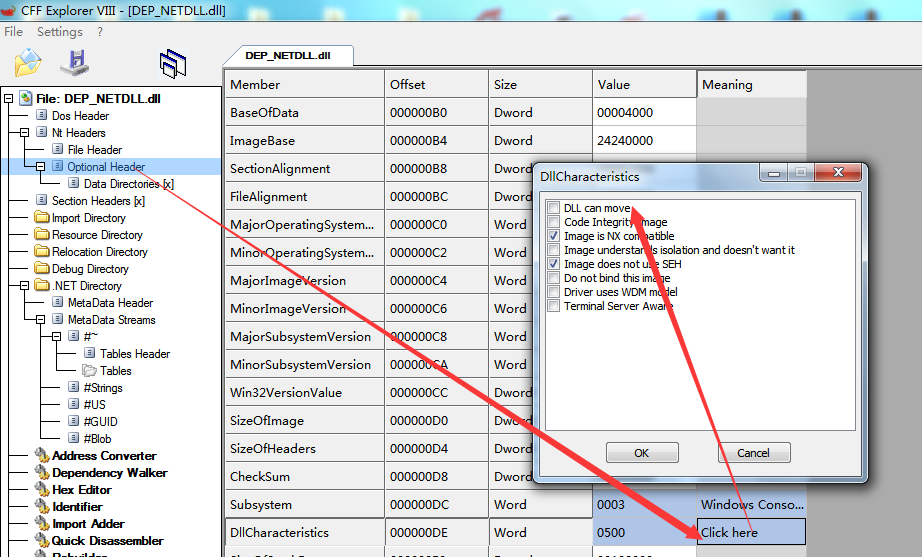Launch Dependency Walker from the tree
The width and height of the screenshot is (922, 557).
tap(109, 473)
